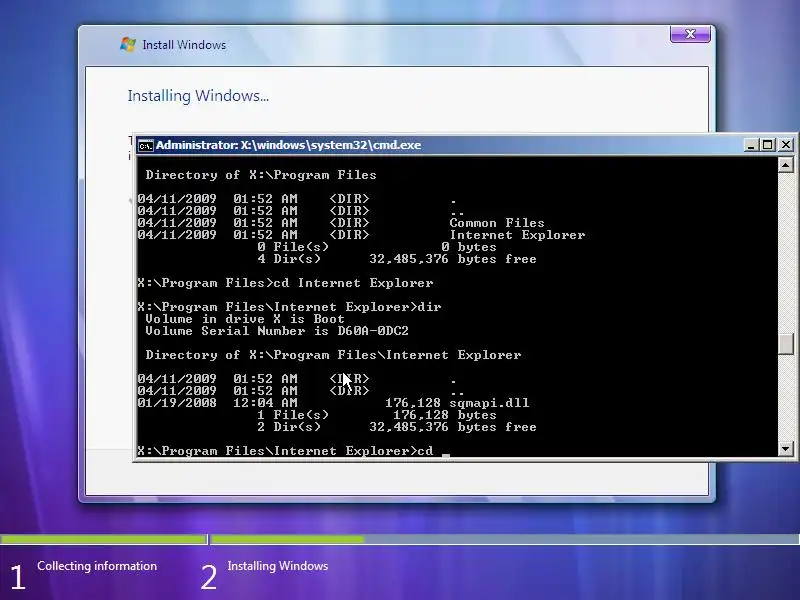Maximize the cmd.exe window
This screenshot has height=600, width=800.
[767, 145]
